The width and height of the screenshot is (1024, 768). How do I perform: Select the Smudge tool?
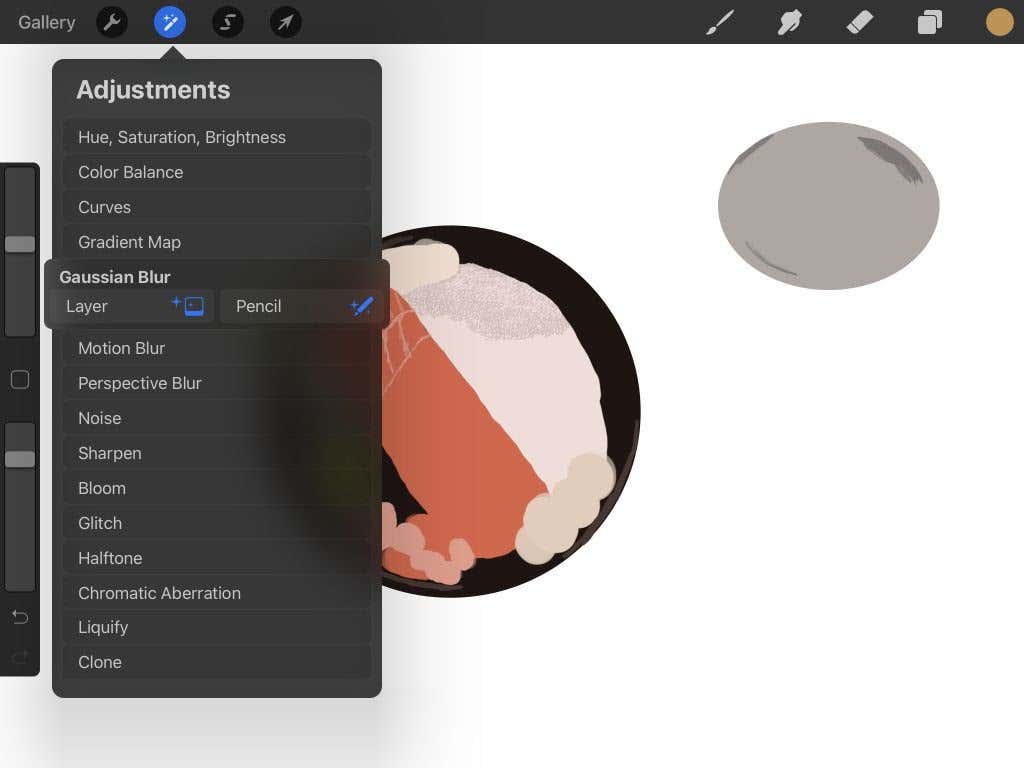pos(790,22)
